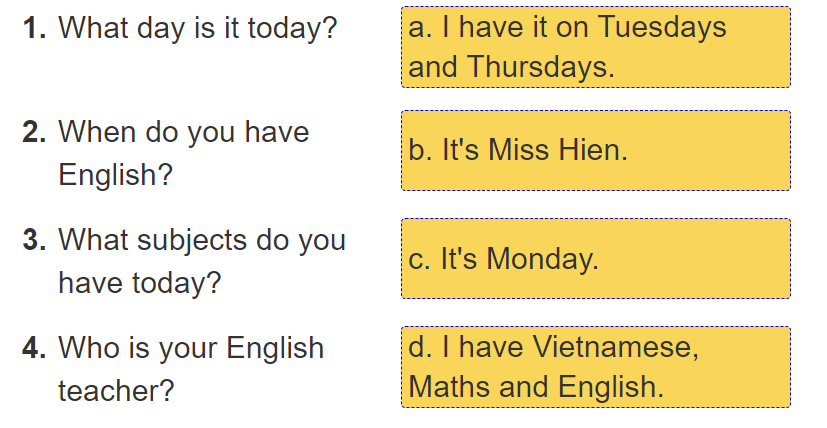Click the word "Vietnamese" in answer d
The width and height of the screenshot is (827, 428).
pos(611,347)
